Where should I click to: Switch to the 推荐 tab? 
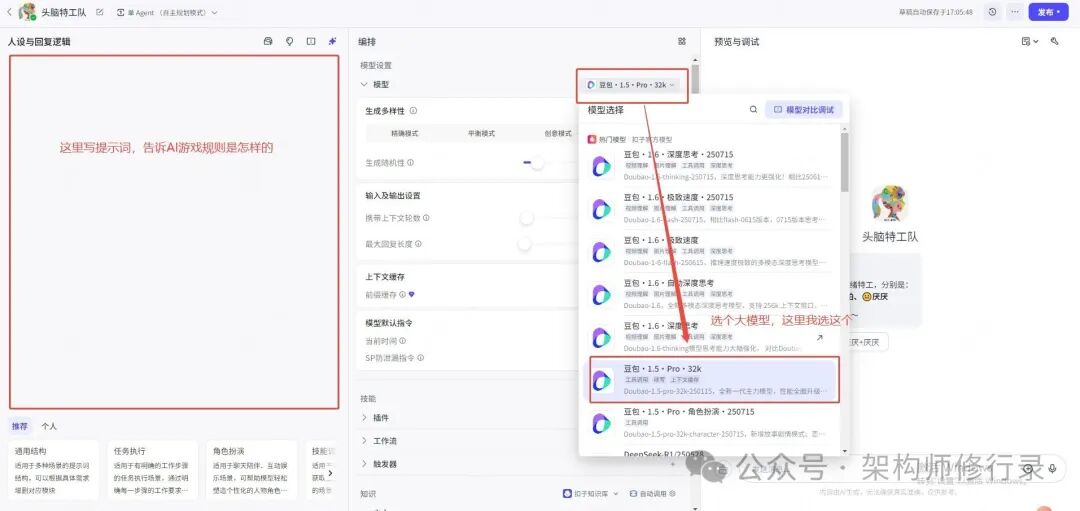tap(20, 426)
